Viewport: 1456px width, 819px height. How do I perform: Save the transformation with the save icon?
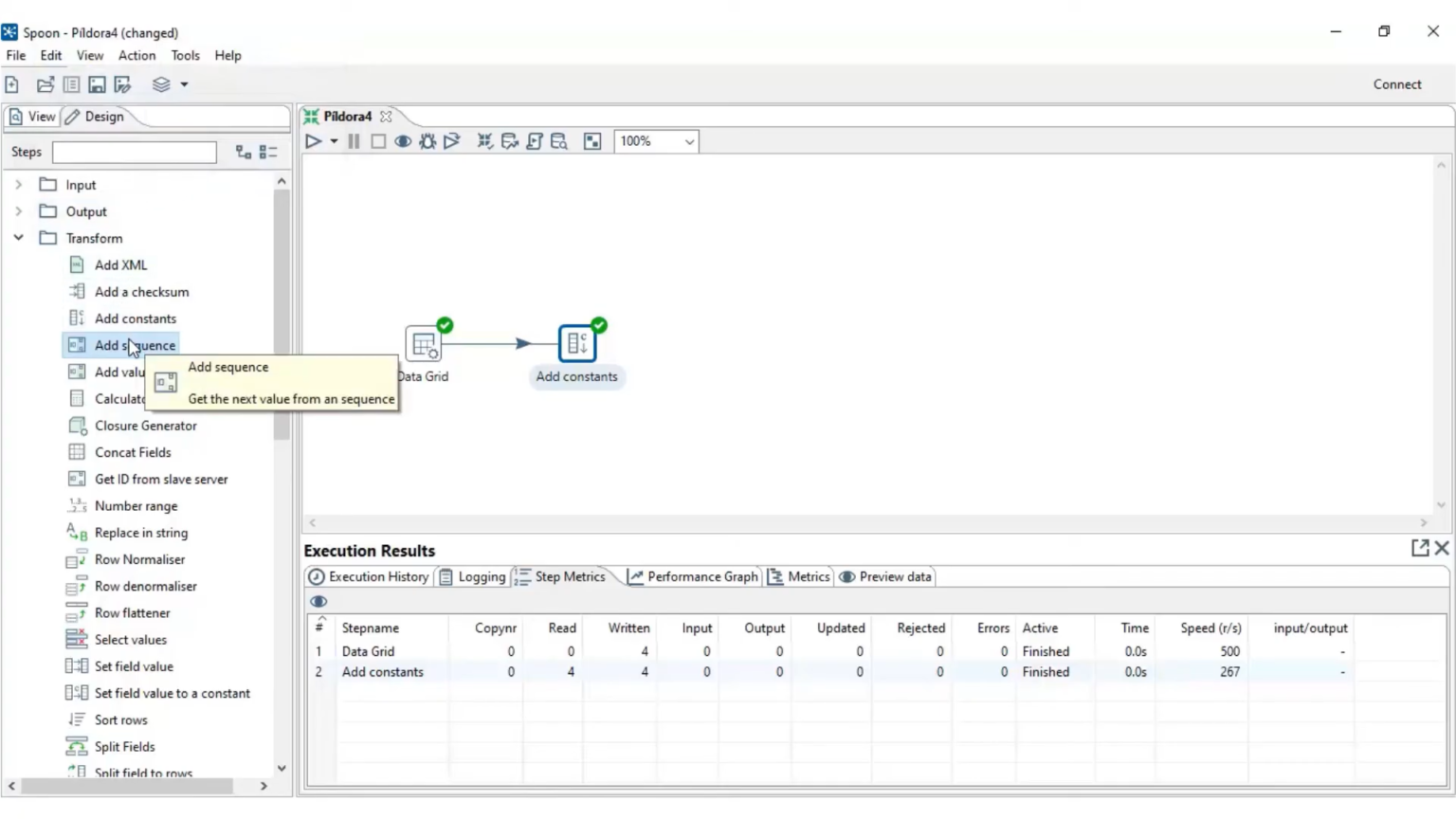[x=96, y=83]
